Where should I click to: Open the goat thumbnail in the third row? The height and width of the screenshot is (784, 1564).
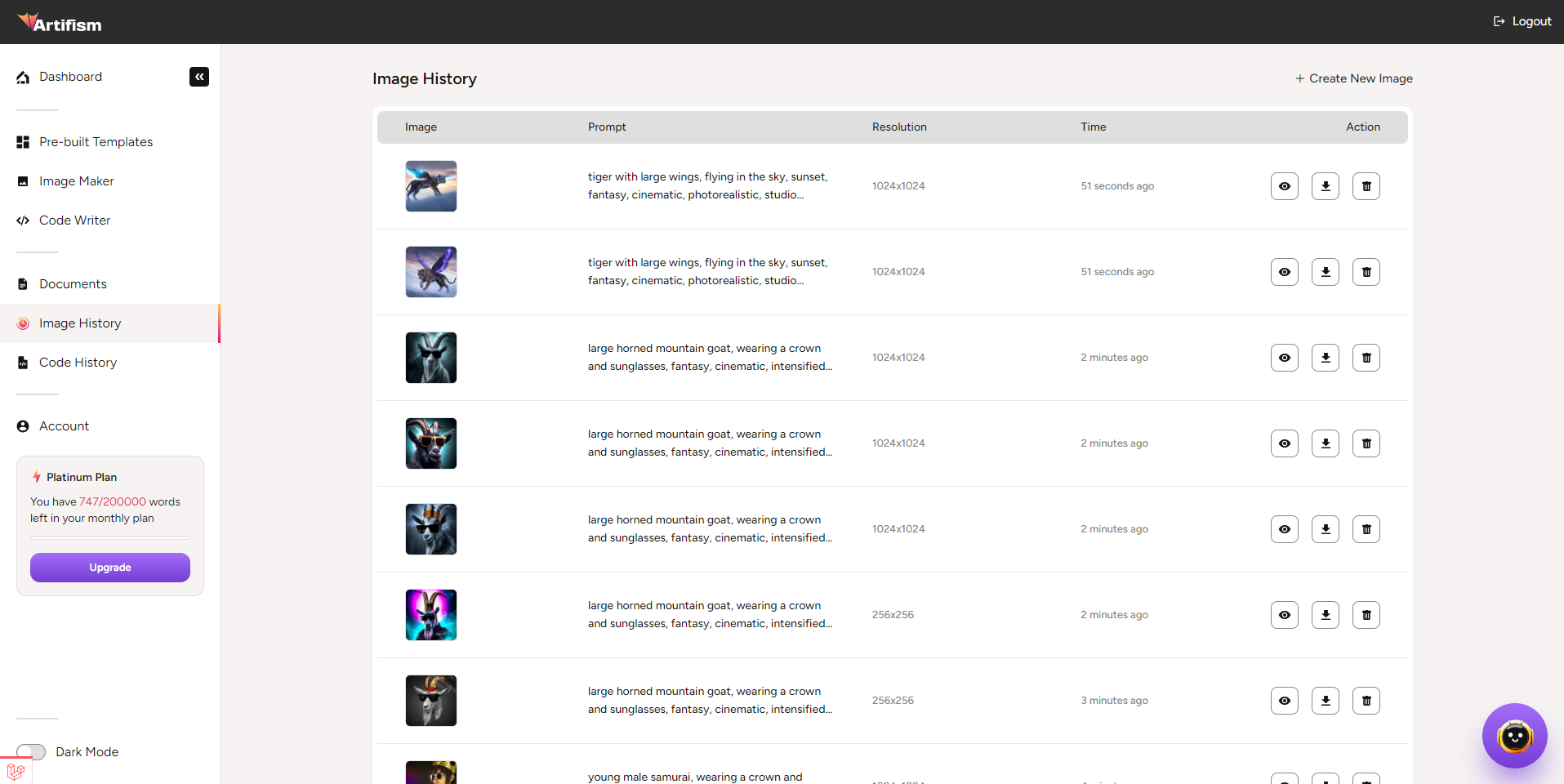[x=431, y=358]
